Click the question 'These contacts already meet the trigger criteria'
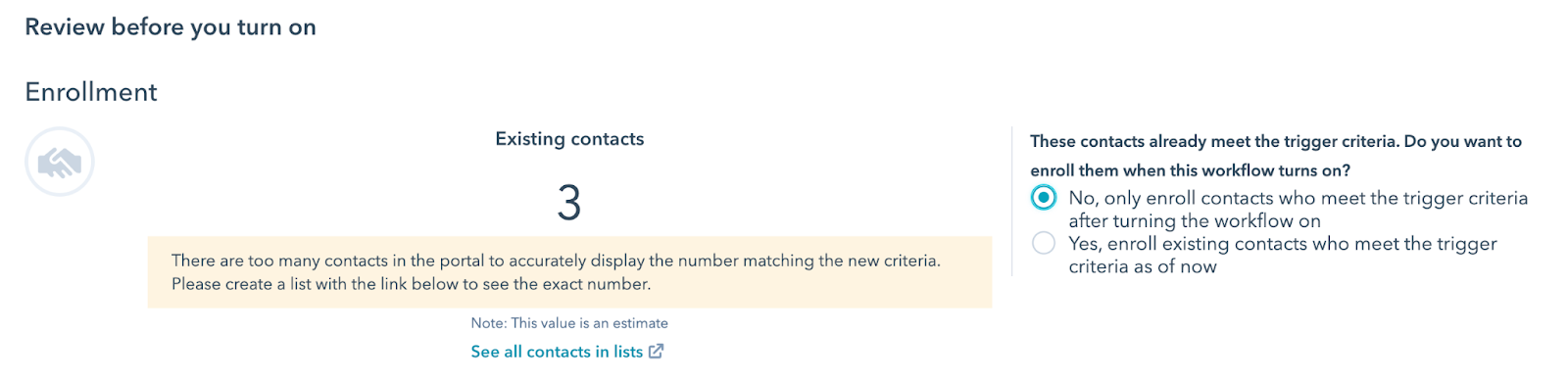 (x=1215, y=141)
